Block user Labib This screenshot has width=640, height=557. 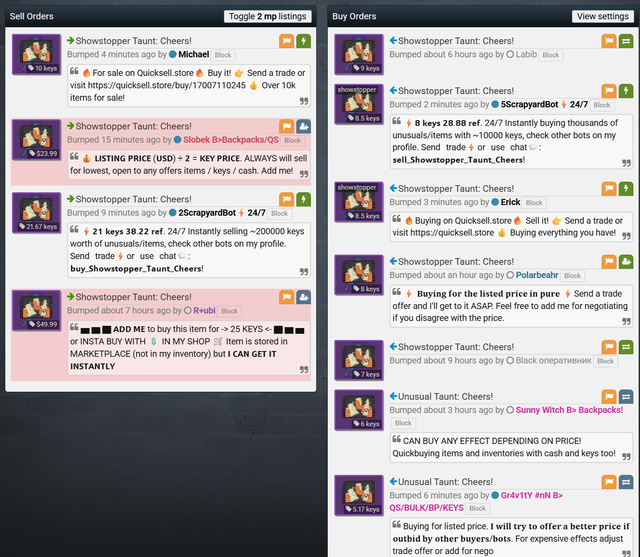[551, 55]
